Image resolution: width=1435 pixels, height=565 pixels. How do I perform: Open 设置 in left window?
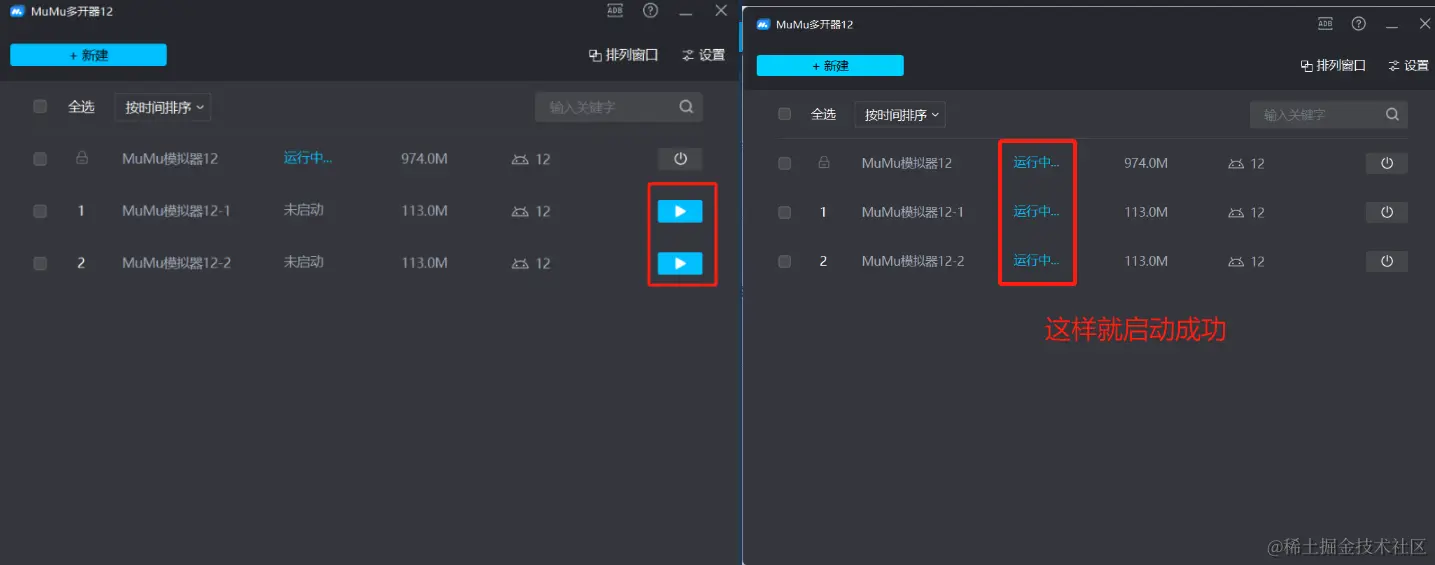(703, 55)
